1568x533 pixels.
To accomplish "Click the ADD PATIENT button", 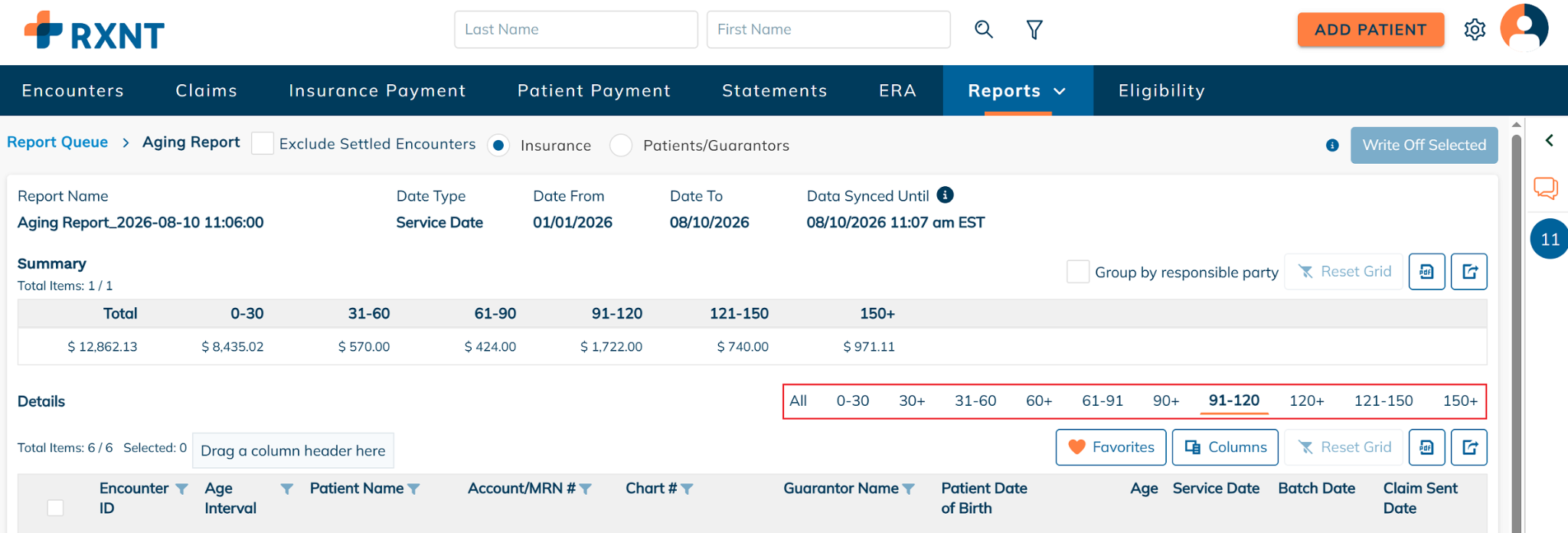I will click(1370, 30).
